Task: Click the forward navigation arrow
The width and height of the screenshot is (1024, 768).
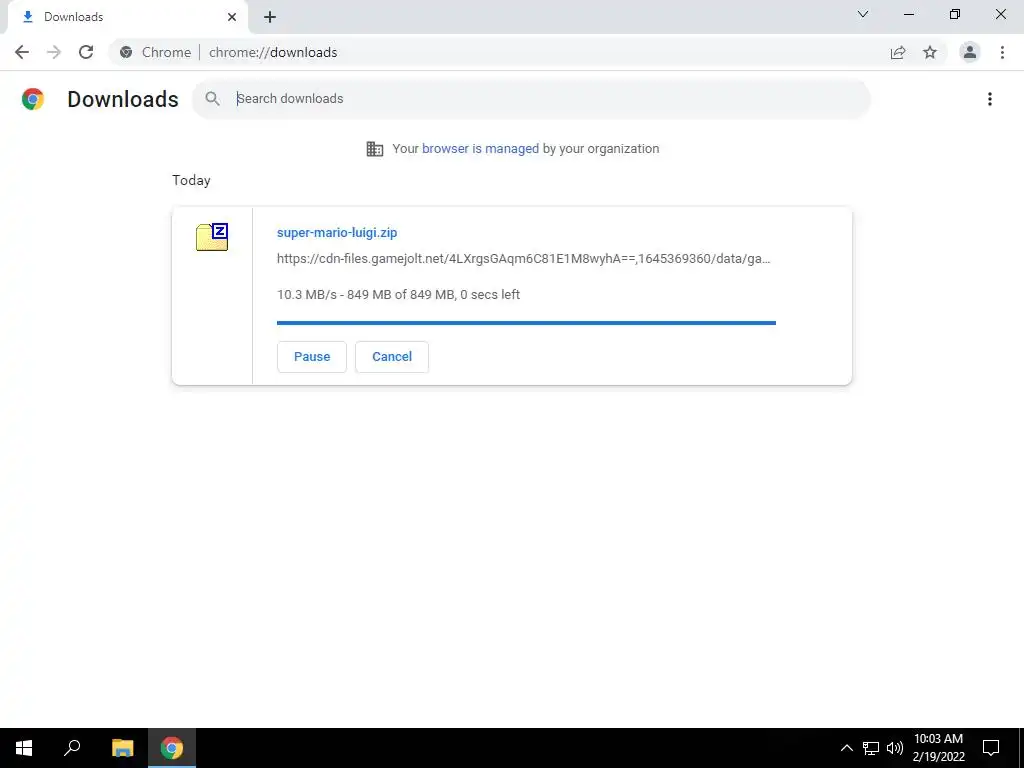Action: (x=54, y=52)
